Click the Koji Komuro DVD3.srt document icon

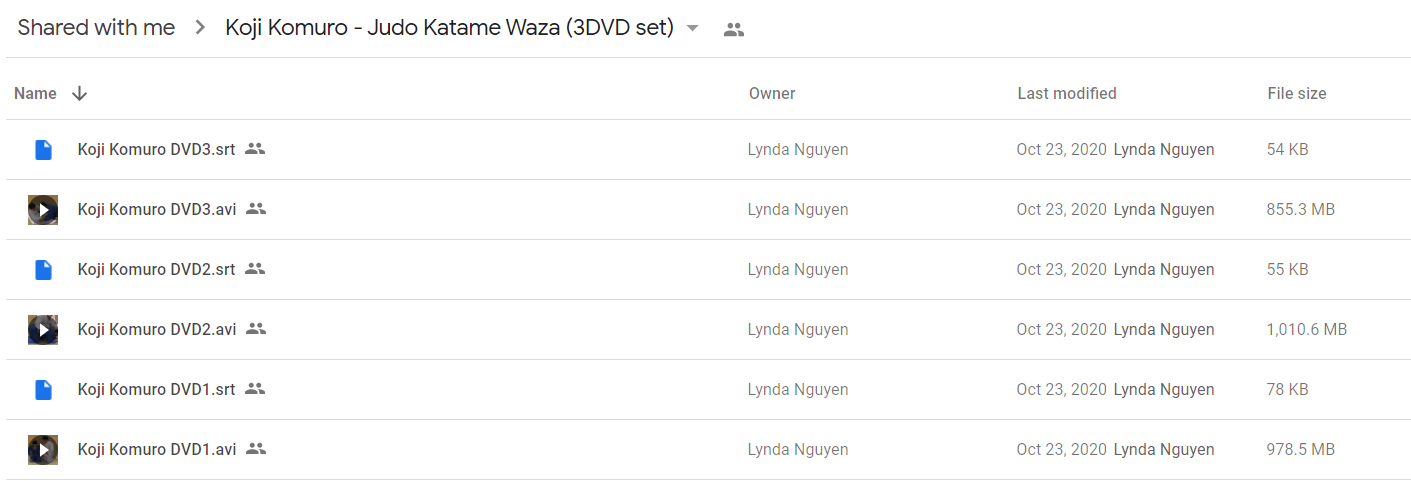click(43, 150)
